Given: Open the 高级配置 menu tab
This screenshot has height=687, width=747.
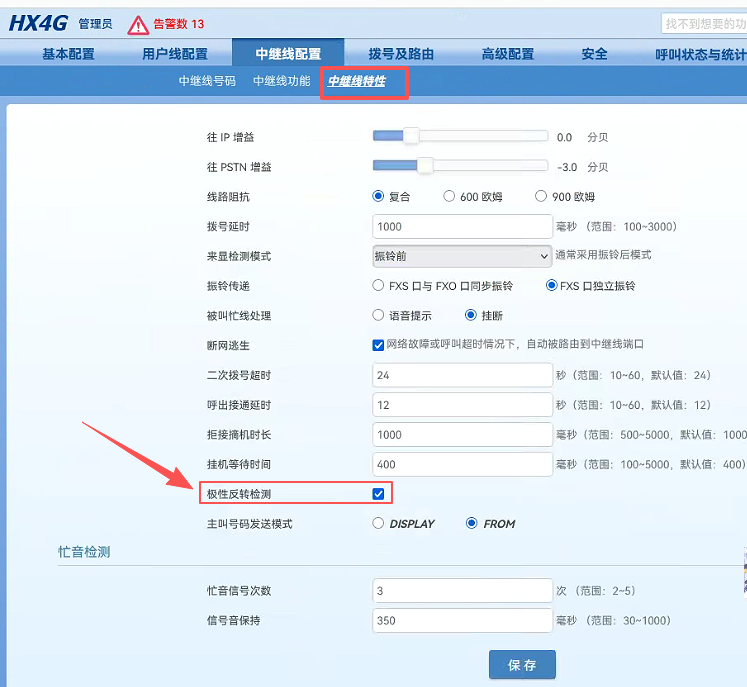Looking at the screenshot, I should pyautogui.click(x=508, y=54).
